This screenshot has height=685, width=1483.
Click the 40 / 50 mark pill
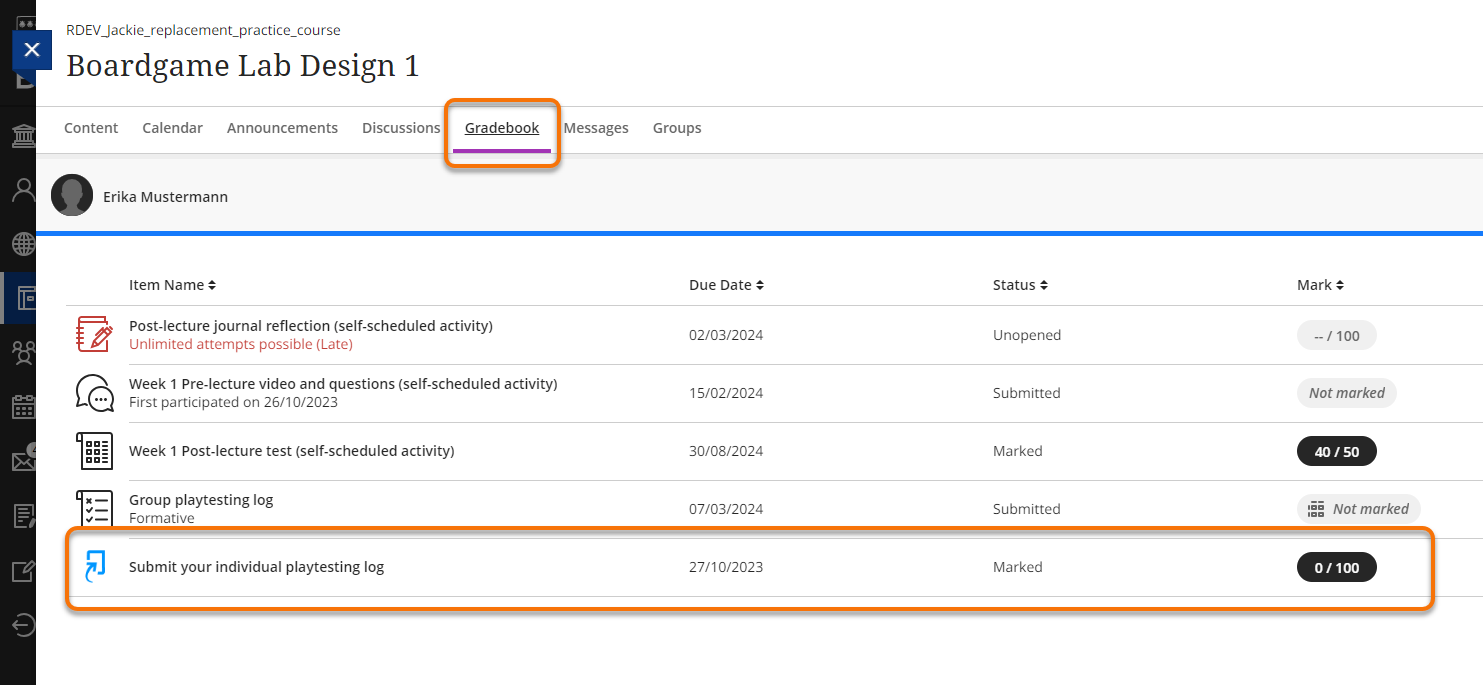pyautogui.click(x=1336, y=452)
